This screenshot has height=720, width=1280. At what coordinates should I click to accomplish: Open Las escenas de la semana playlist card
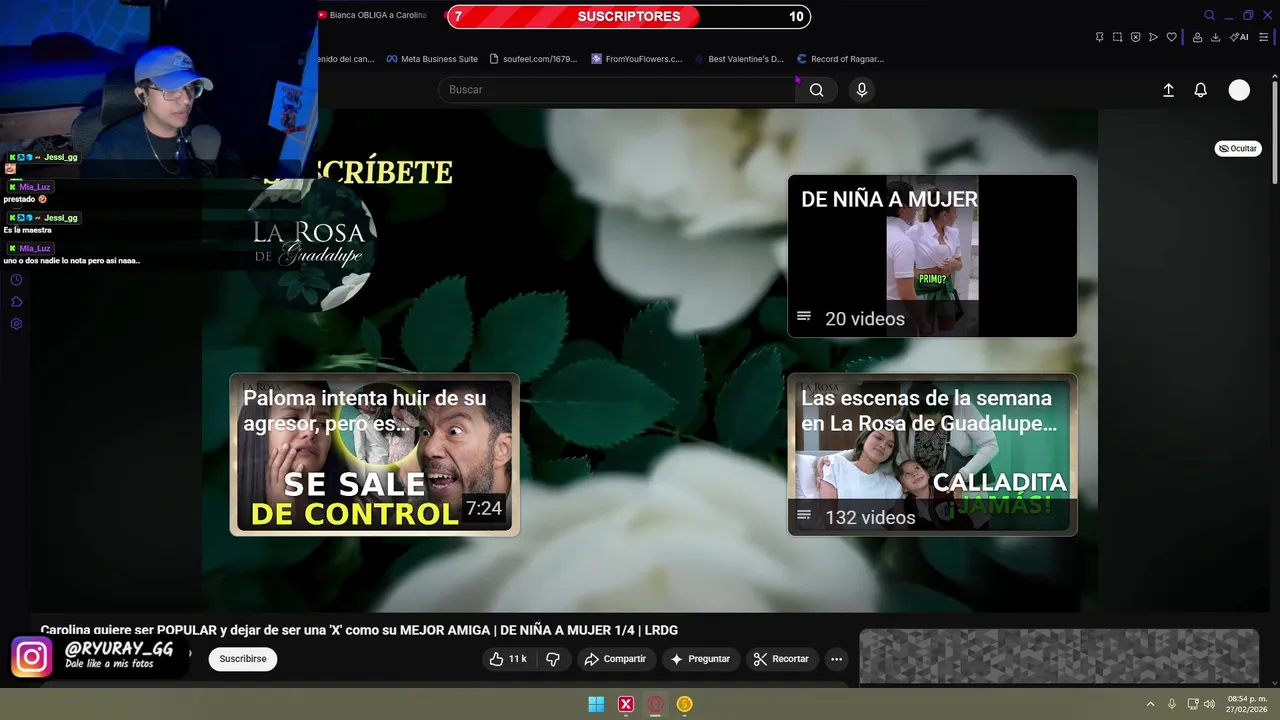pos(932,454)
